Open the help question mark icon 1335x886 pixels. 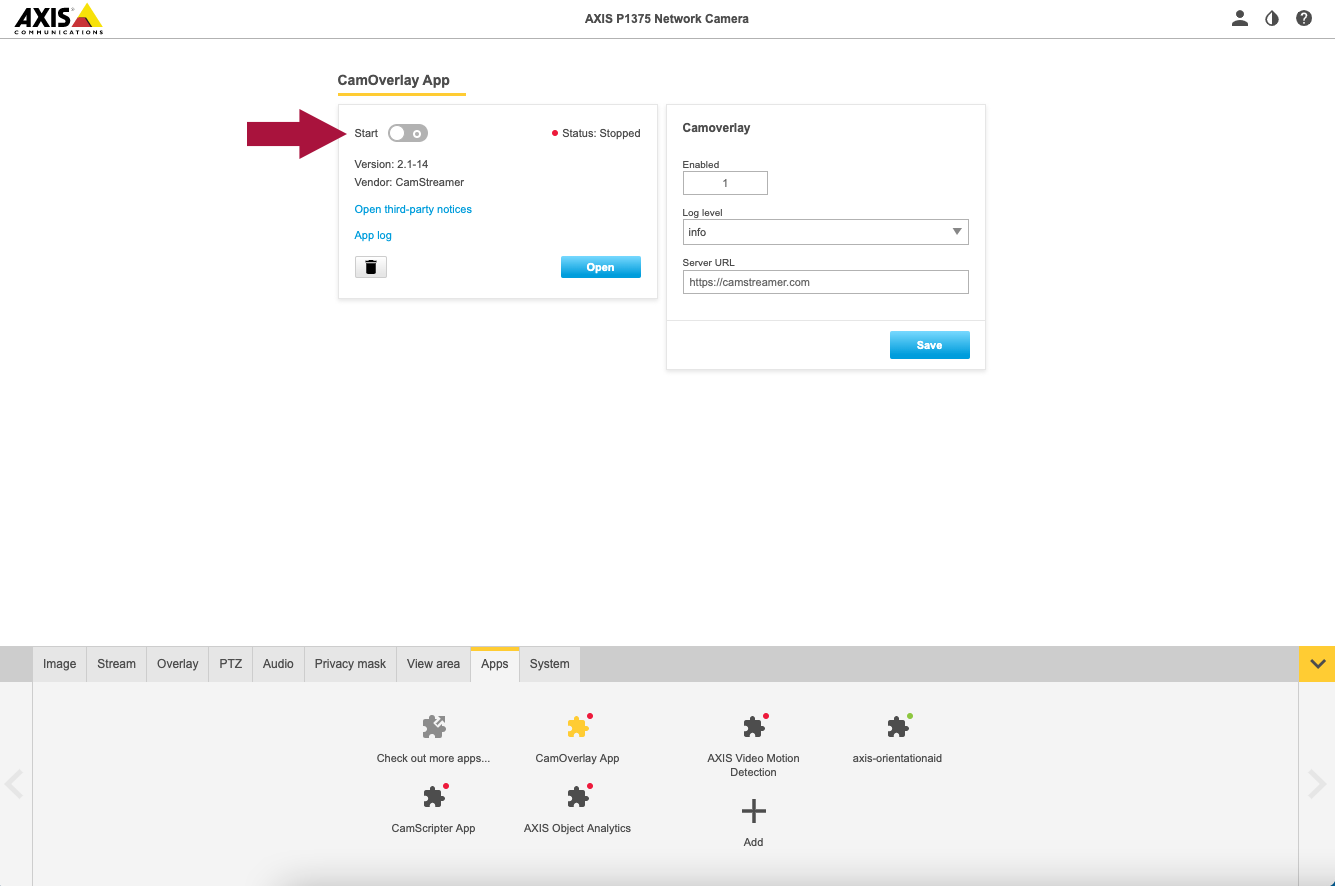(x=1304, y=18)
